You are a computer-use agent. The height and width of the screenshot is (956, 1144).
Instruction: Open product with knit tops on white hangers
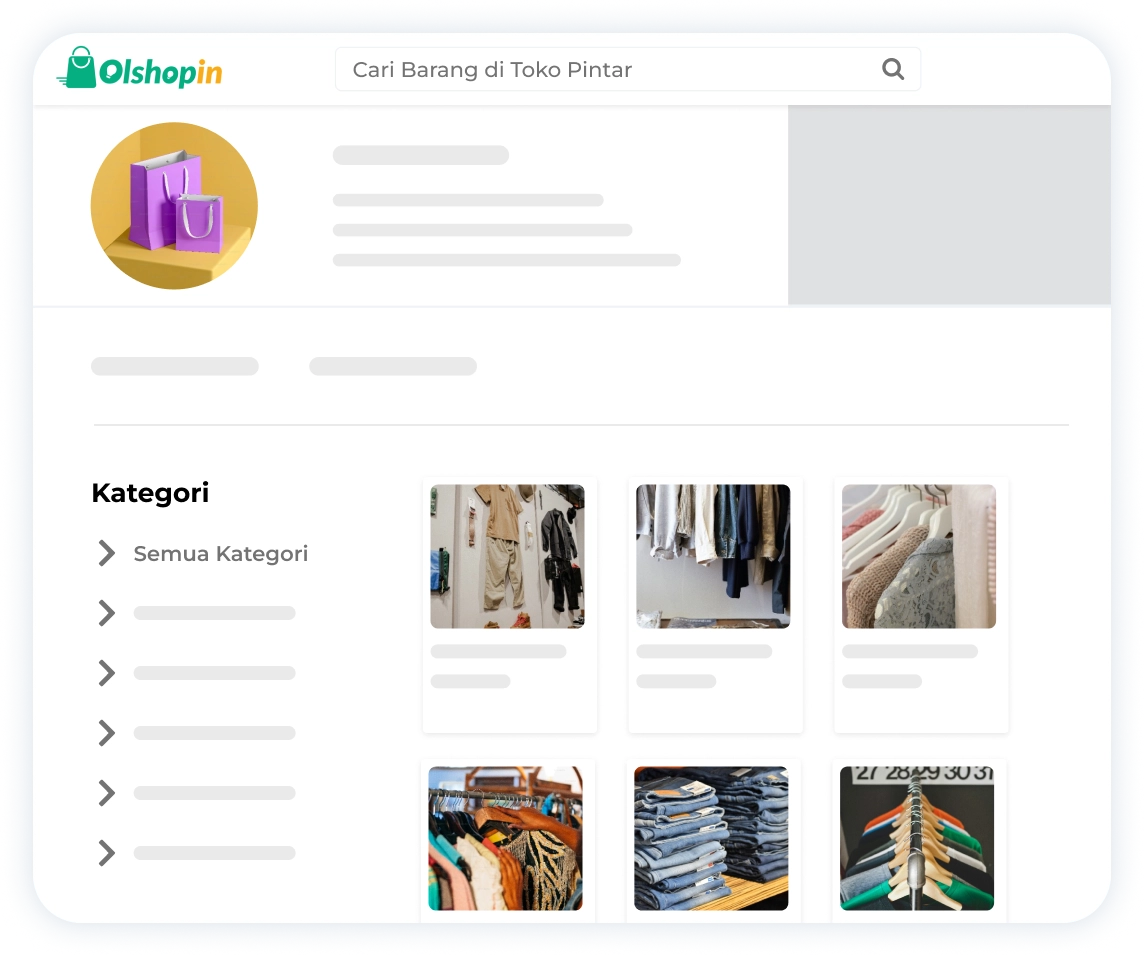click(x=919, y=556)
